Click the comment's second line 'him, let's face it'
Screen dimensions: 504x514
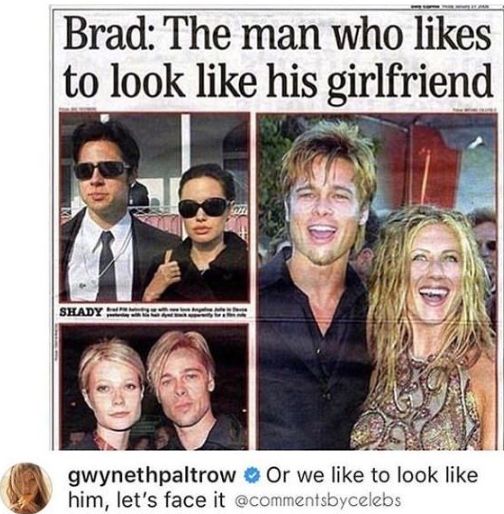tap(146, 500)
